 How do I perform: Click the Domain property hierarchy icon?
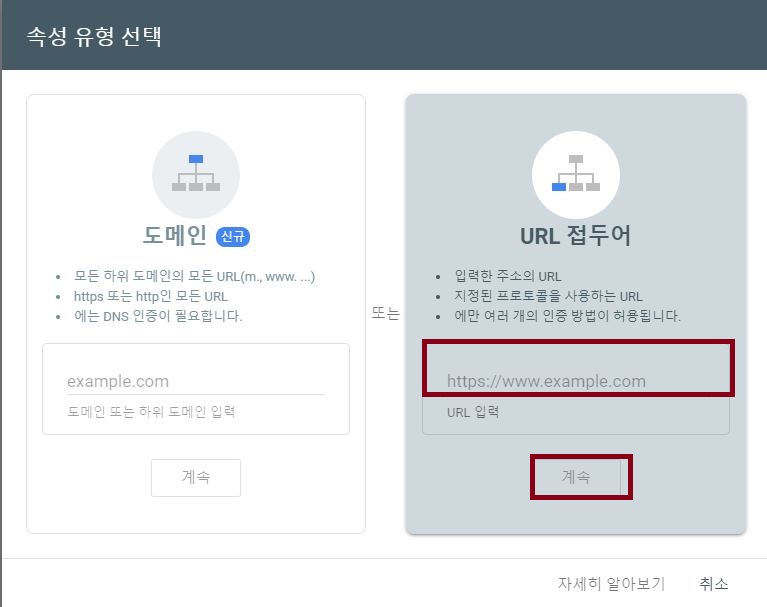click(196, 174)
